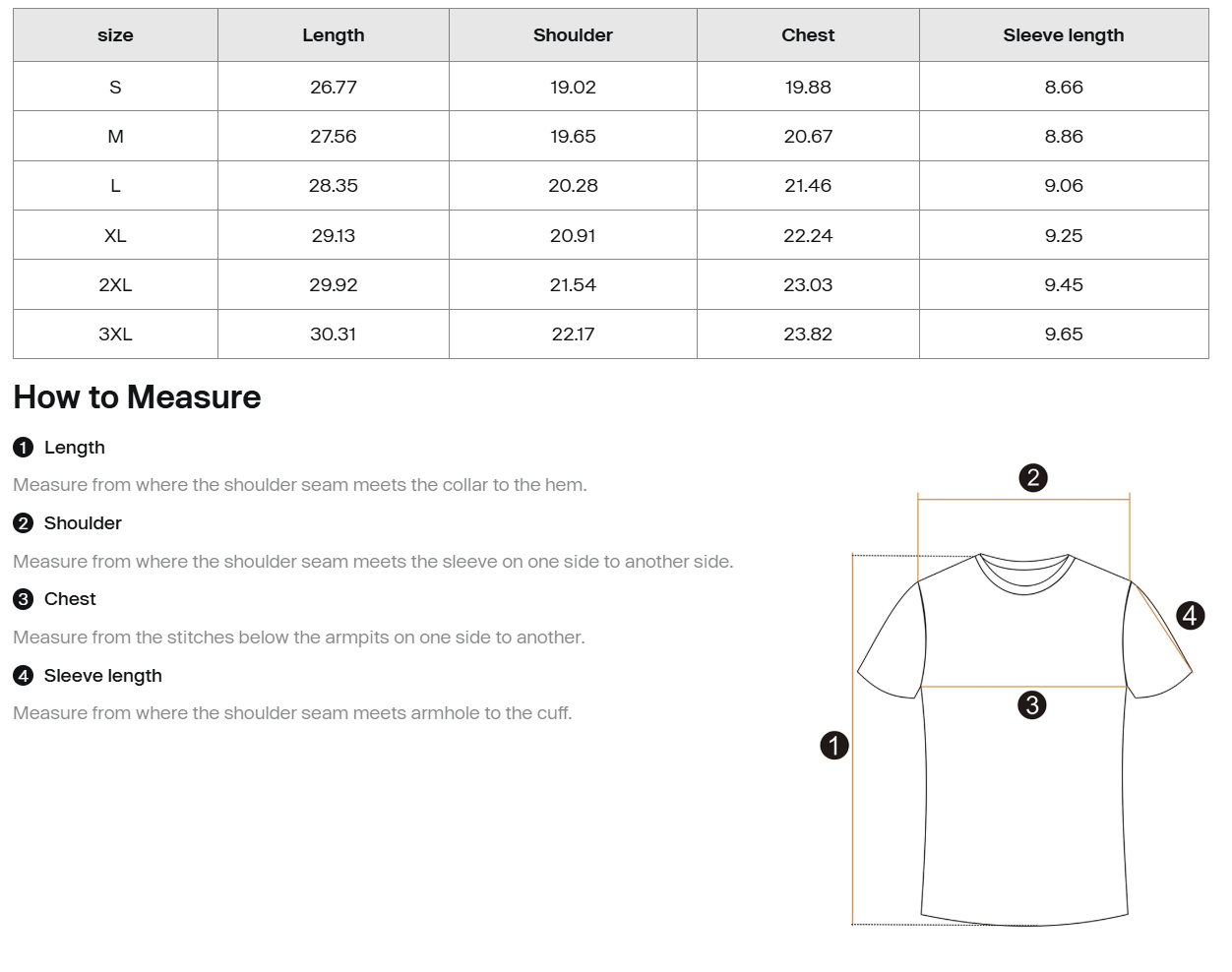Click the Chest column header
This screenshot has height=972, width=1232.
808,35
